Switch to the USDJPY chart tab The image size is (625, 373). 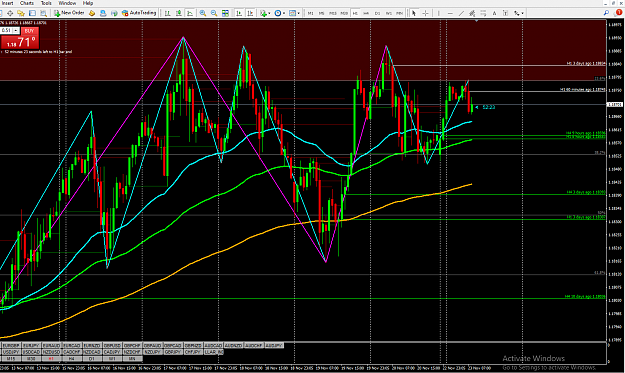11,352
